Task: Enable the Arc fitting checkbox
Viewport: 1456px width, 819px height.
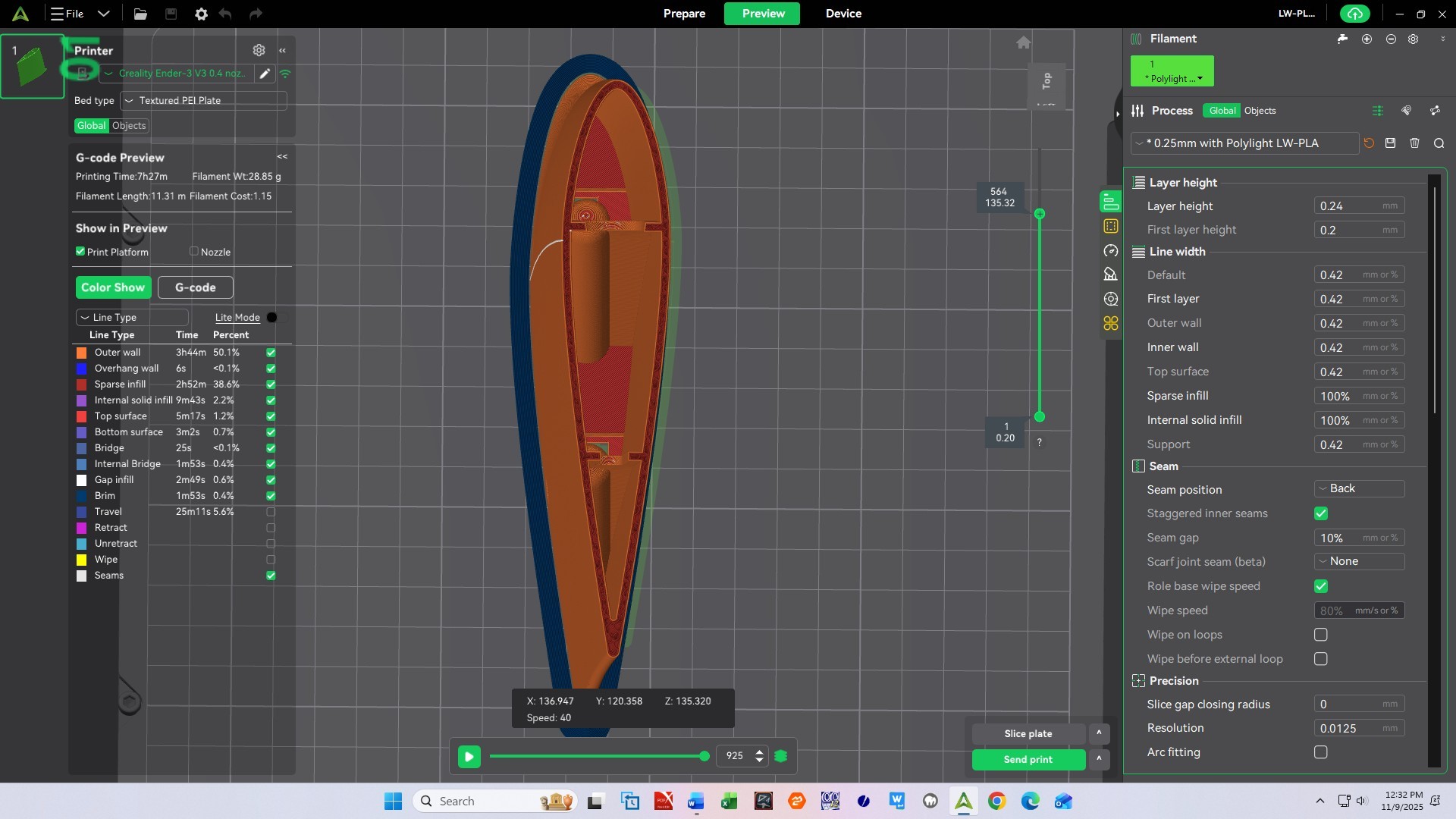Action: [1320, 752]
